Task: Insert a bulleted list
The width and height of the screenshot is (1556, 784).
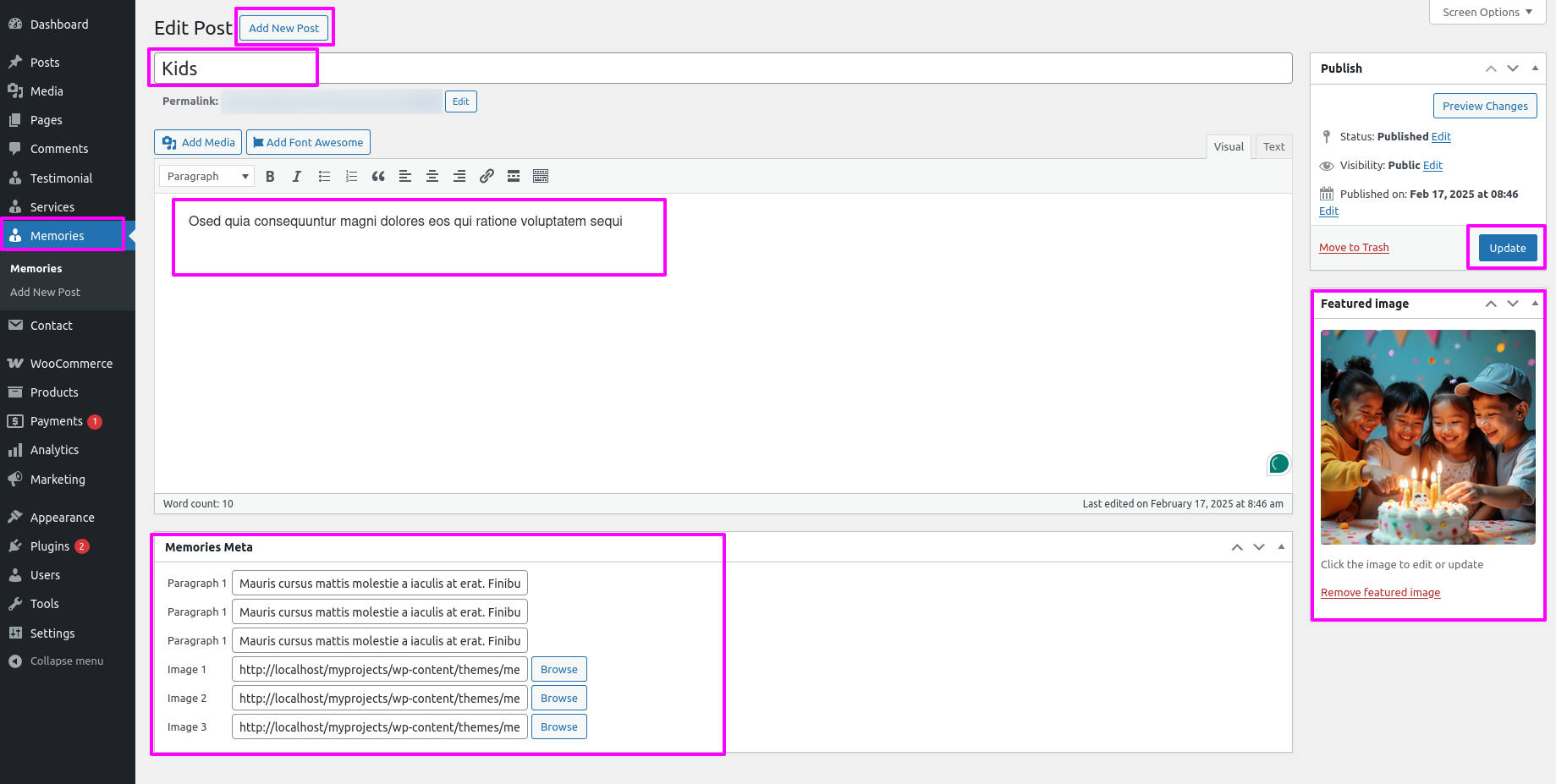Action: click(324, 176)
